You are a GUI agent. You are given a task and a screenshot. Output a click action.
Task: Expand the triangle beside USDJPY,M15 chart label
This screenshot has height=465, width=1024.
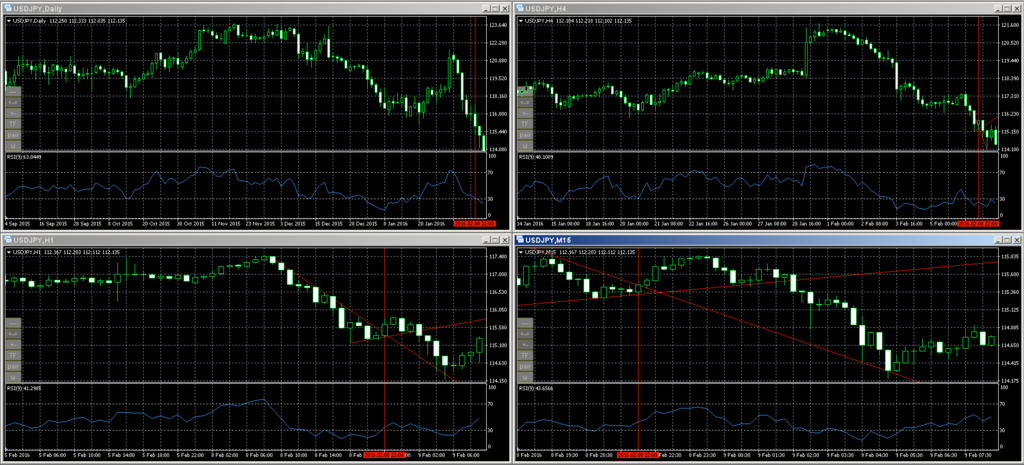click(x=520, y=252)
